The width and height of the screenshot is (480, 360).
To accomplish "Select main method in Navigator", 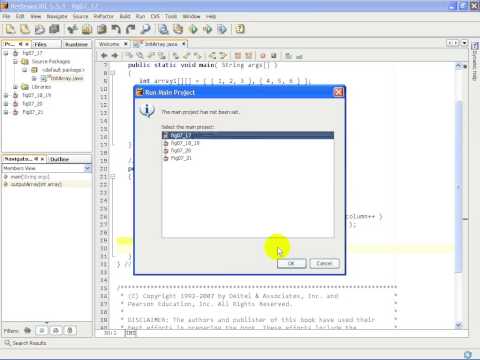I will [30, 177].
